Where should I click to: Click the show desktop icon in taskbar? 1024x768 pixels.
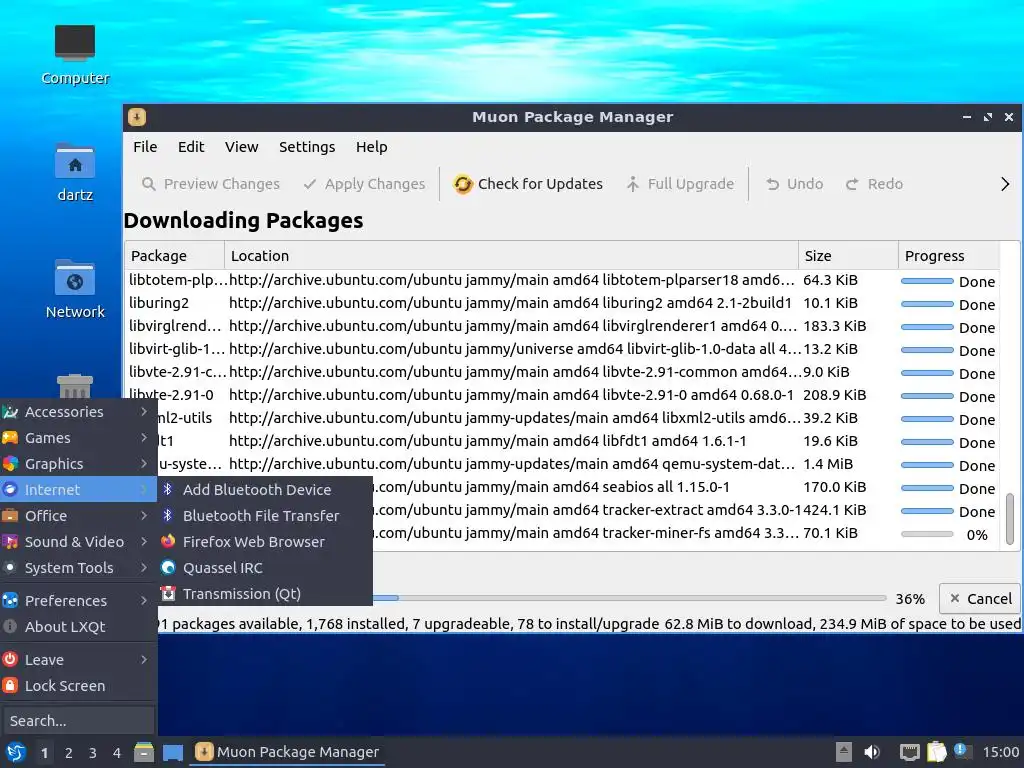point(172,752)
